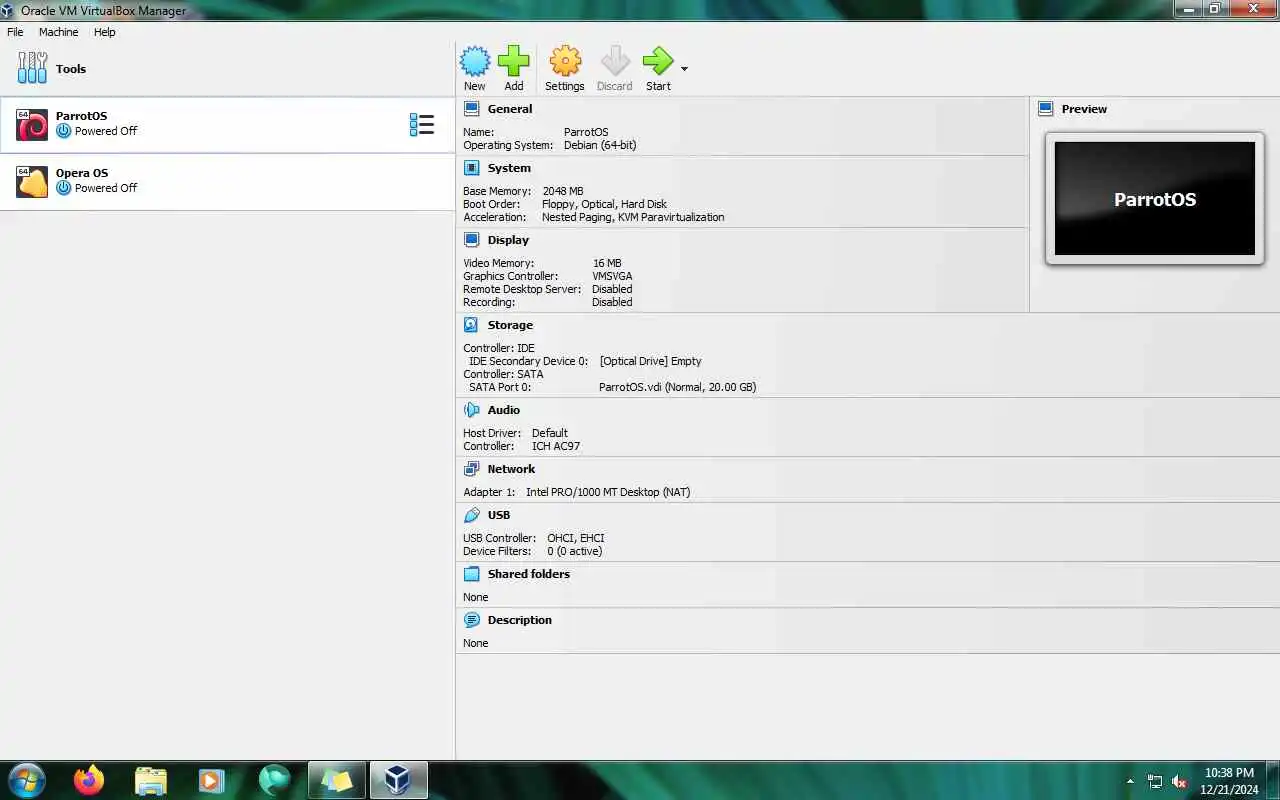Launch Firefox from the taskbar
Viewport: 1280px width, 800px height.
point(88,779)
